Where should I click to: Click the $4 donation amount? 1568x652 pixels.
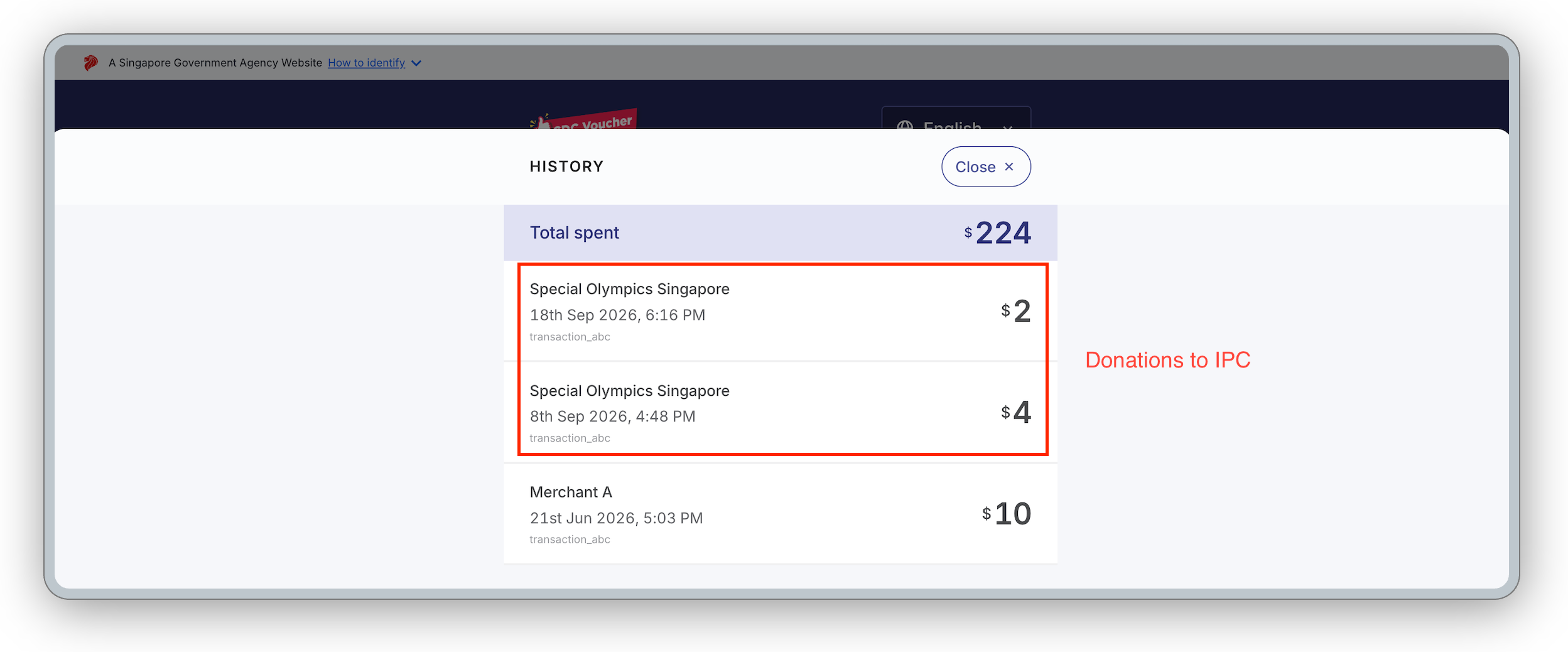point(1016,413)
